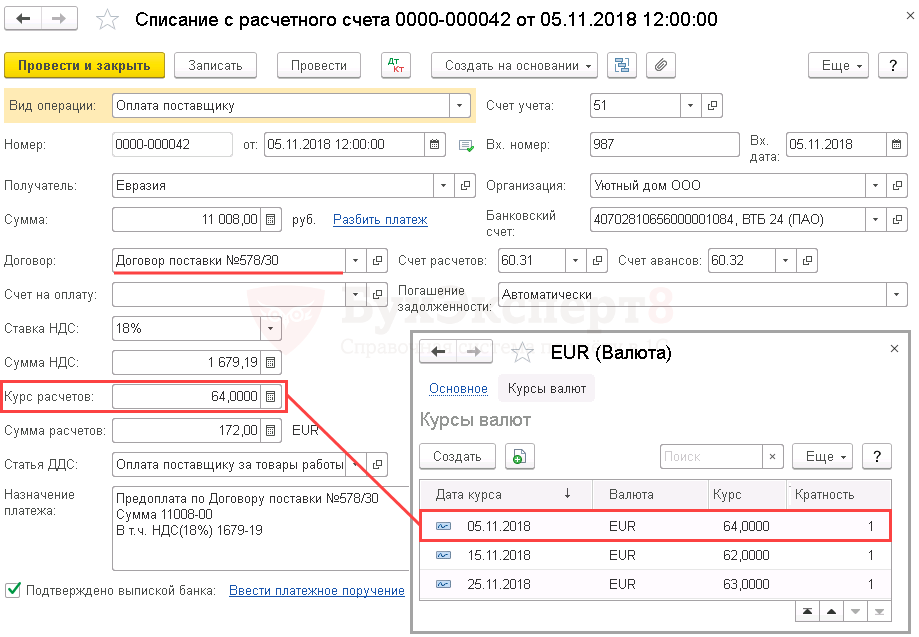Open calculator for Сумма field
Image resolution: width=919 pixels, height=637 pixels.
click(x=271, y=219)
